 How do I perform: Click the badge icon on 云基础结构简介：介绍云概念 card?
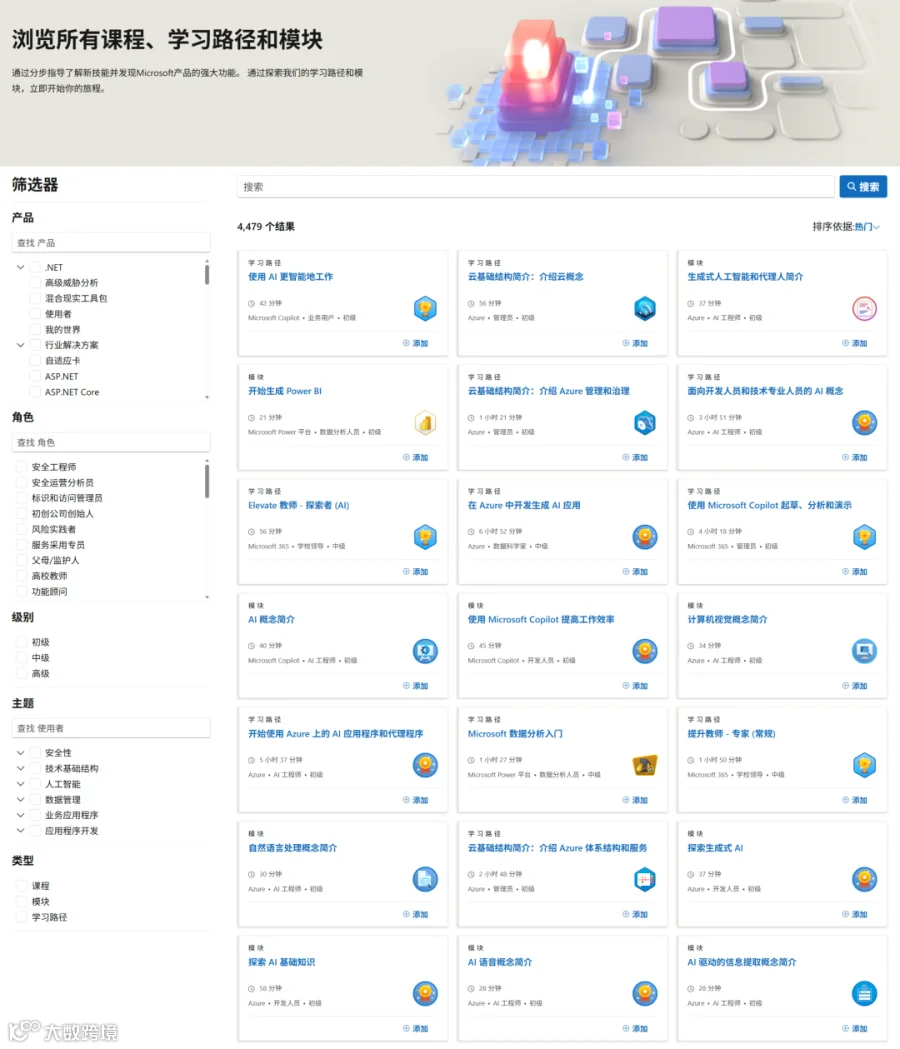coord(644,308)
